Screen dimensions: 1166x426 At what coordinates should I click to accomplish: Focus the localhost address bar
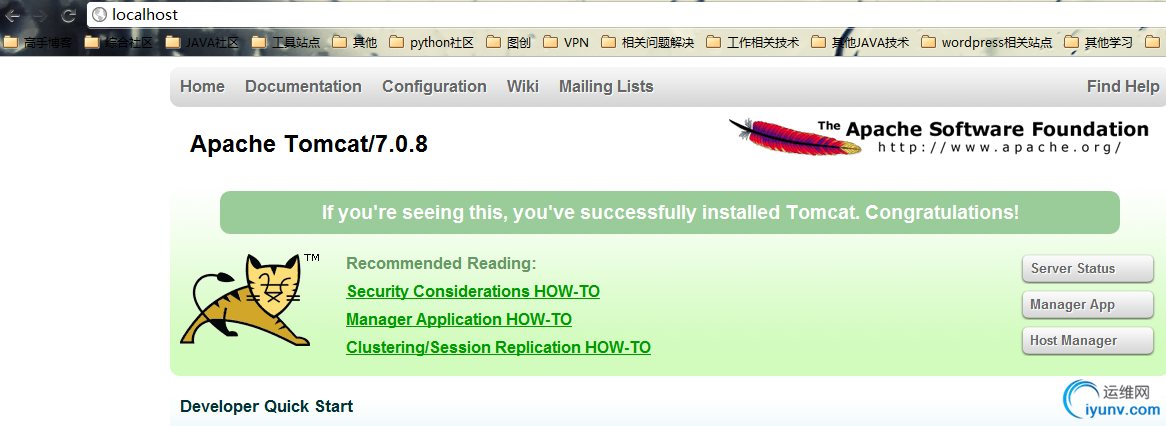tap(626, 15)
